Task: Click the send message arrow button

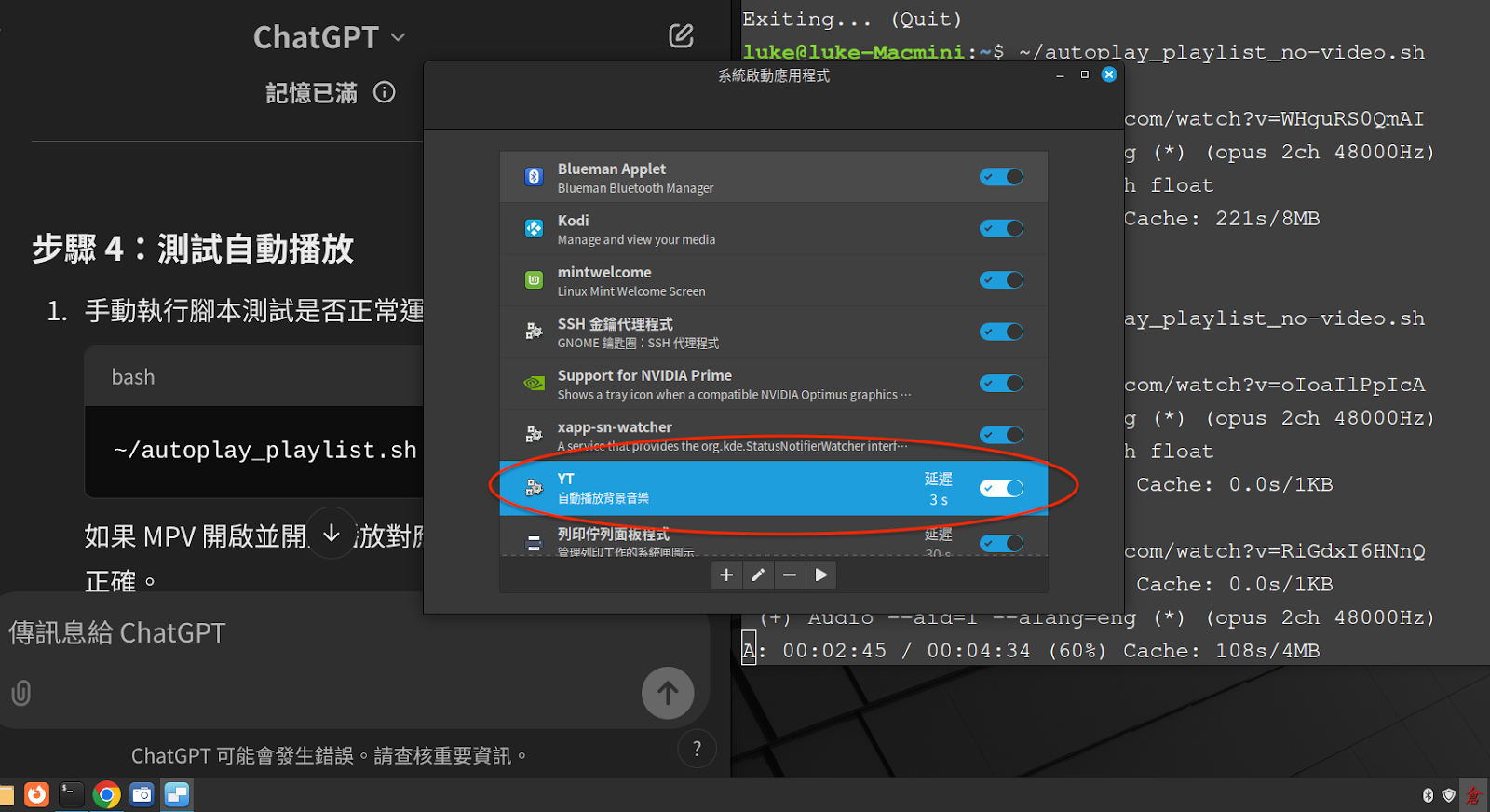Action: [x=668, y=693]
